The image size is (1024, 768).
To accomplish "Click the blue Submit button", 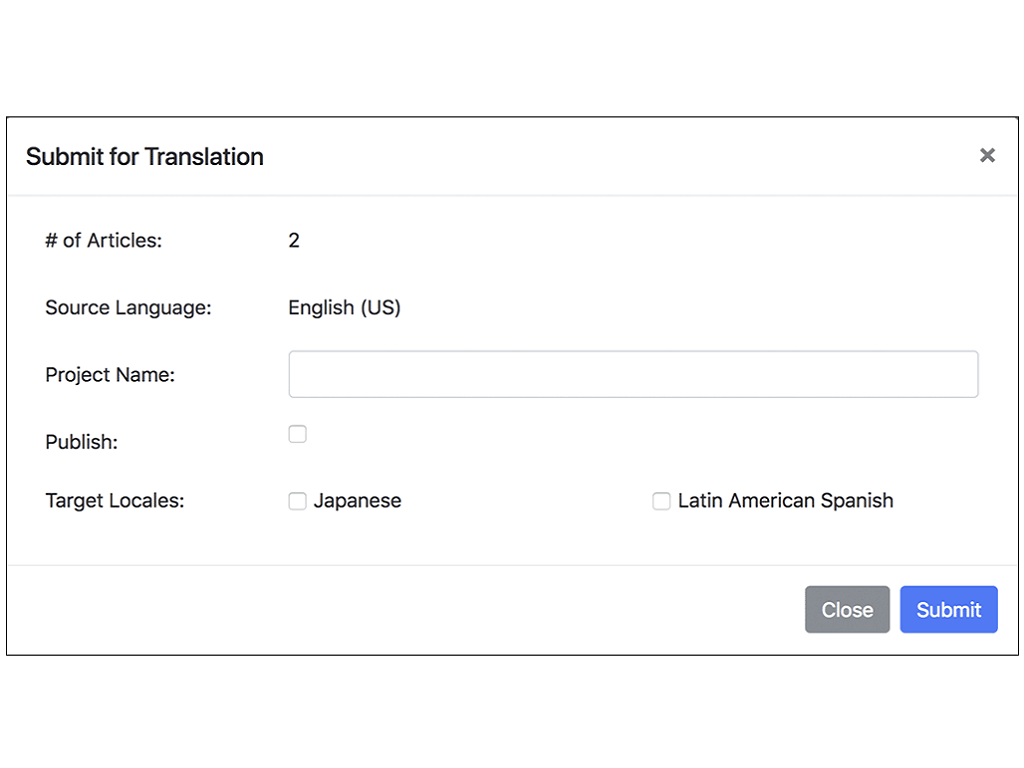I will pos(948,609).
